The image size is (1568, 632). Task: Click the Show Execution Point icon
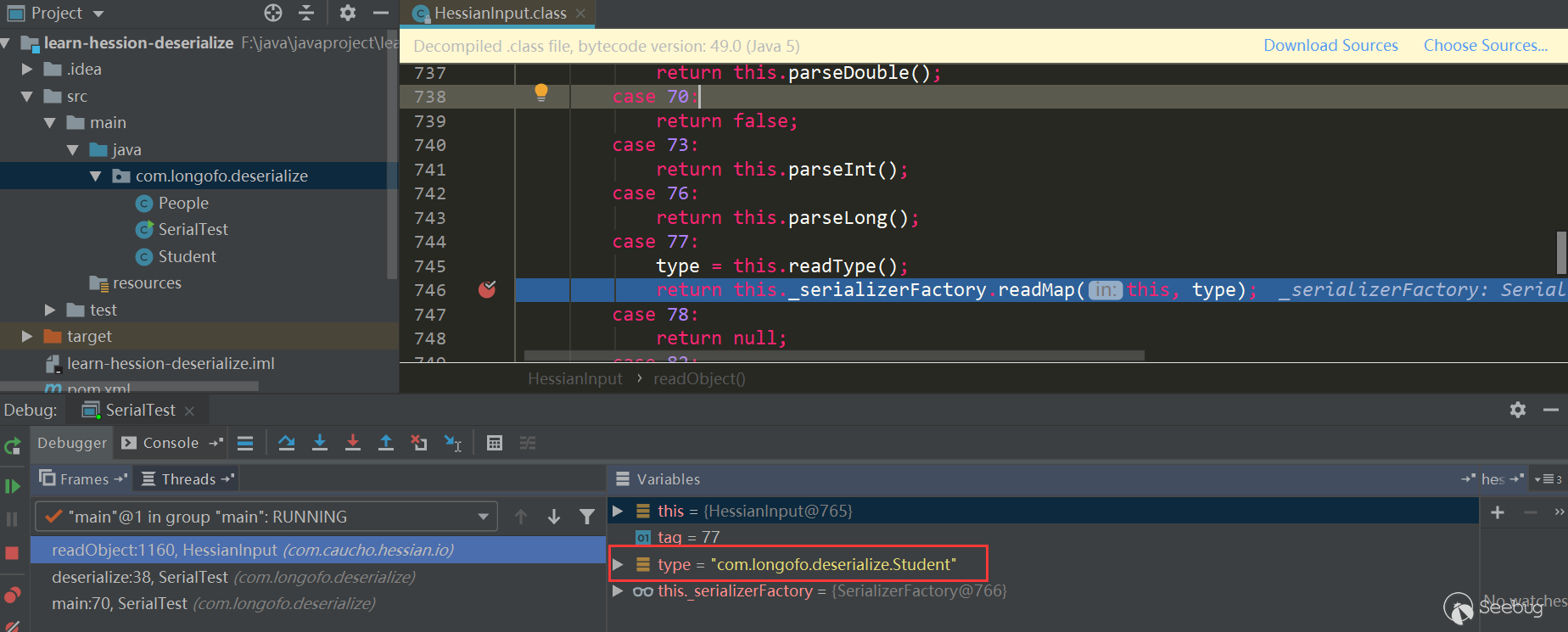245,443
